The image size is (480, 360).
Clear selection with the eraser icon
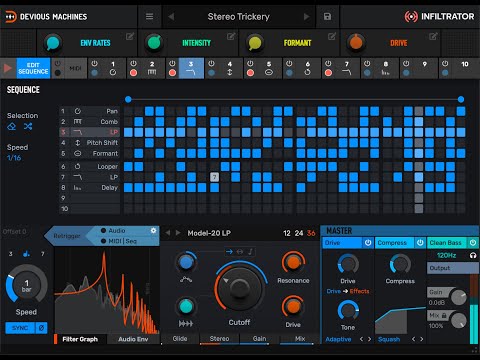(12, 126)
